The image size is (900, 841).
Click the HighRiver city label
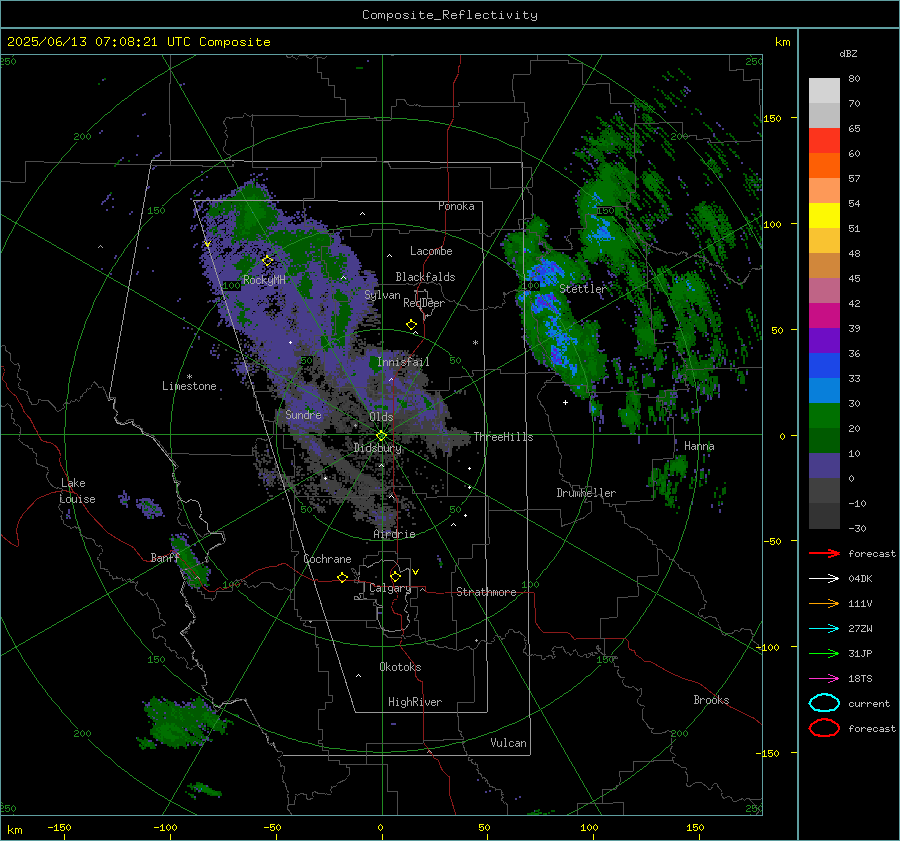pos(415,702)
